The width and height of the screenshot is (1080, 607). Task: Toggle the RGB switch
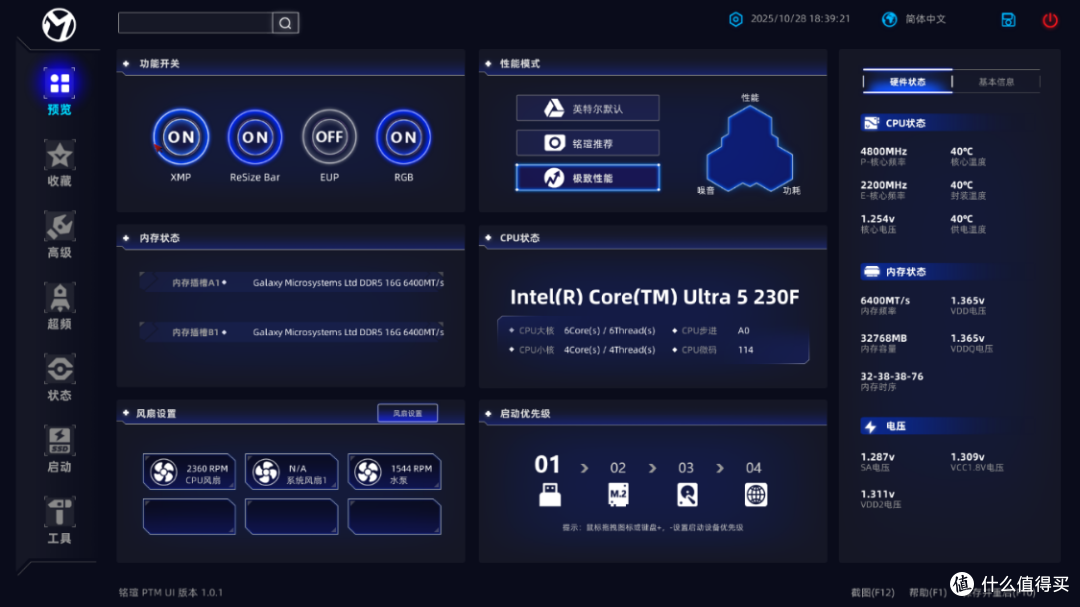pos(404,137)
